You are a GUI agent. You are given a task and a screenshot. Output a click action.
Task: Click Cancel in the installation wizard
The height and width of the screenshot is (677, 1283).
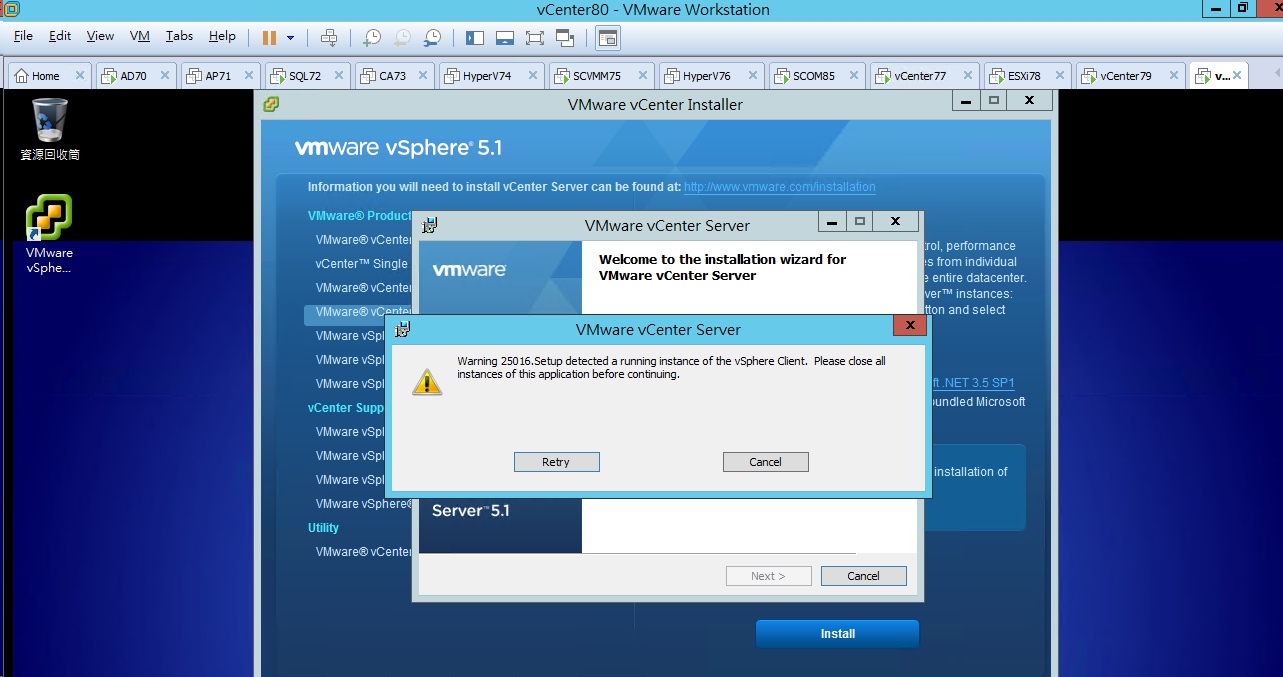tap(863, 576)
